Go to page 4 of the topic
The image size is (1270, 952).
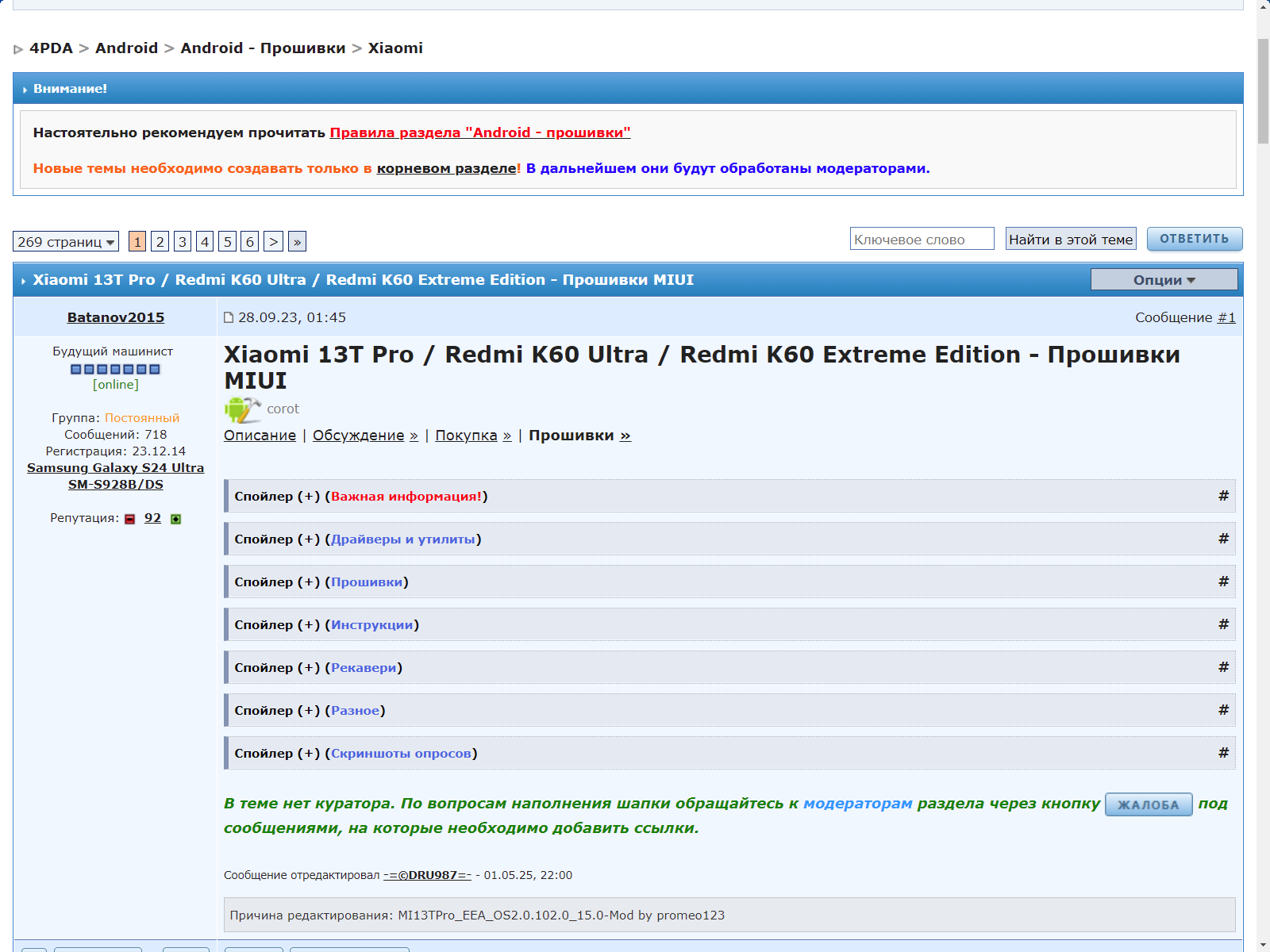pyautogui.click(x=205, y=242)
